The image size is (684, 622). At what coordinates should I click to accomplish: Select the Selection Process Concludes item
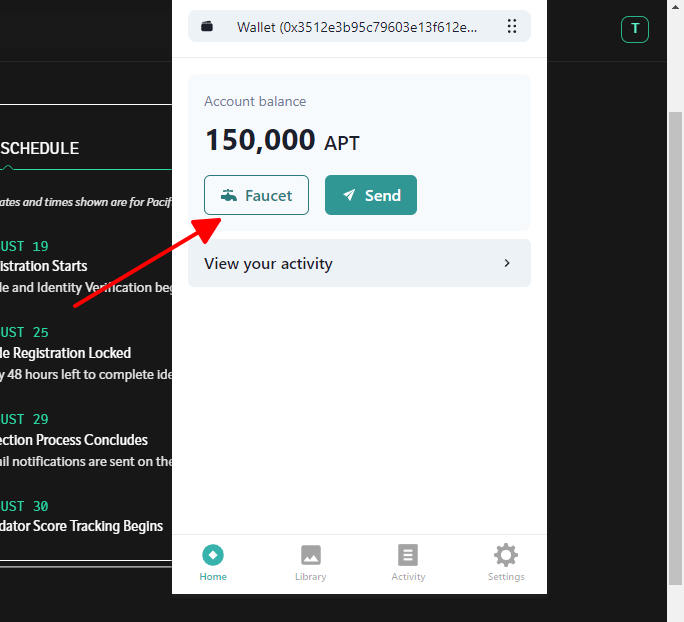[x=74, y=440]
